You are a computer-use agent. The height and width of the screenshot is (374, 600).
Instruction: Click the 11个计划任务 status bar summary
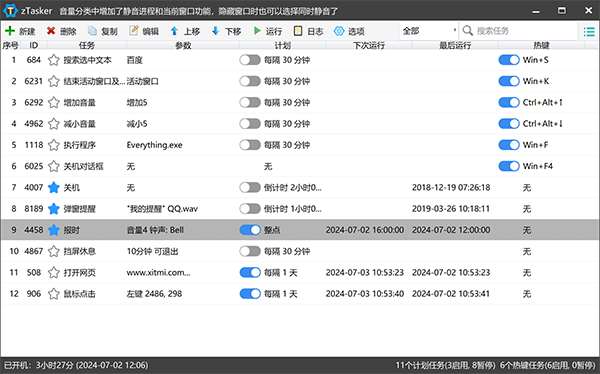[x=445, y=365]
